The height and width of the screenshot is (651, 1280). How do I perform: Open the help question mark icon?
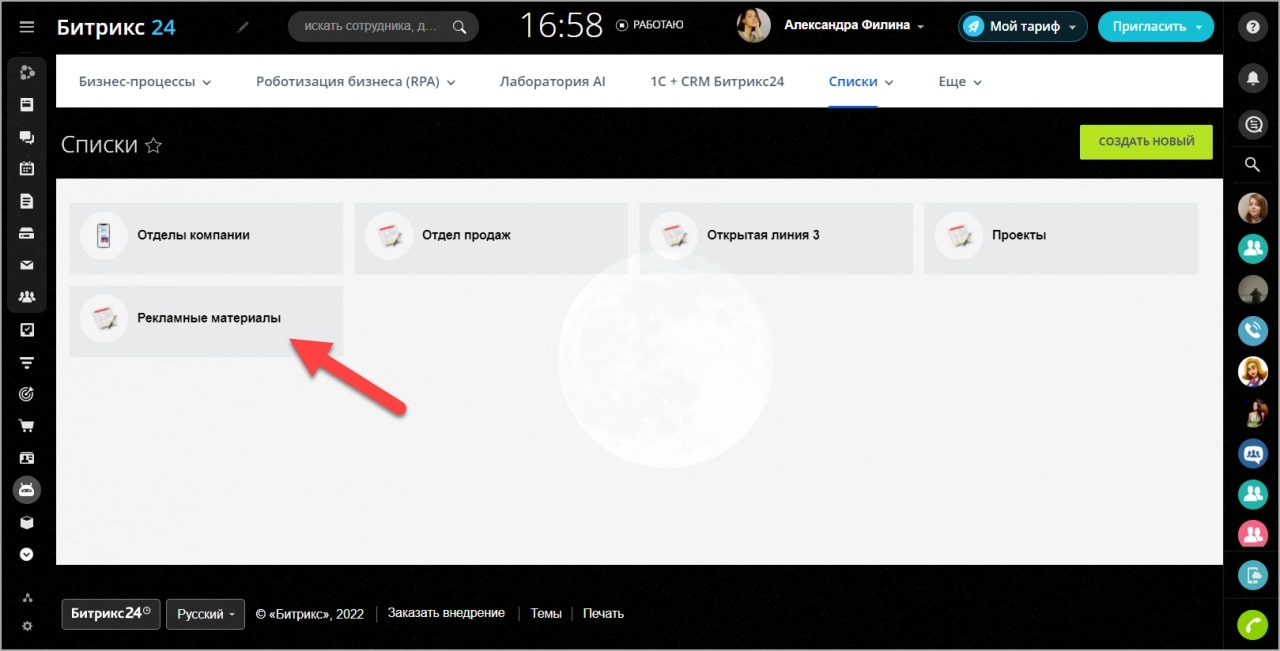point(1252,27)
